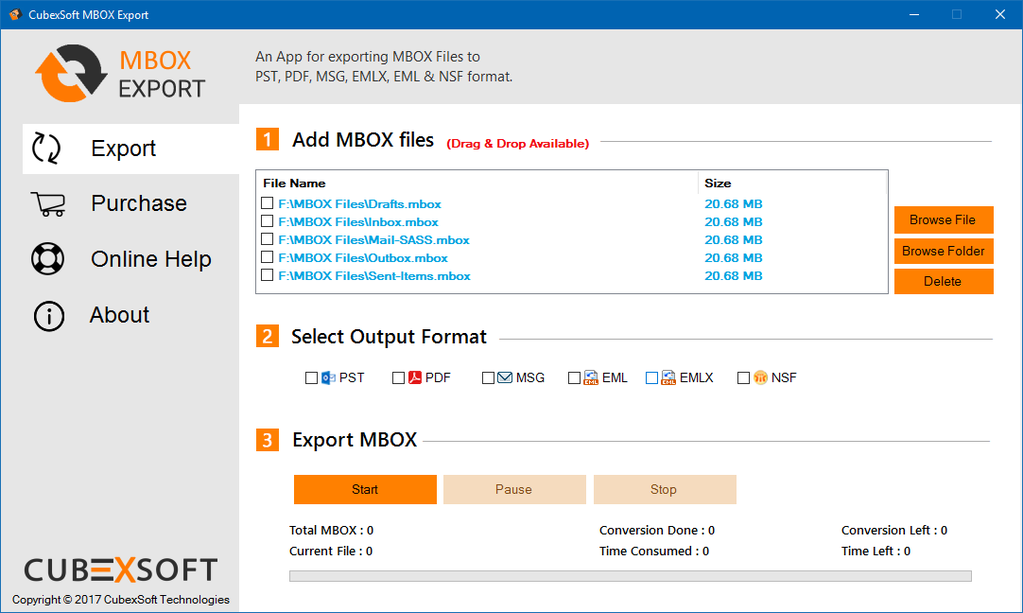The width and height of the screenshot is (1023, 613).
Task: Click the red PDF format icon
Action: point(415,378)
